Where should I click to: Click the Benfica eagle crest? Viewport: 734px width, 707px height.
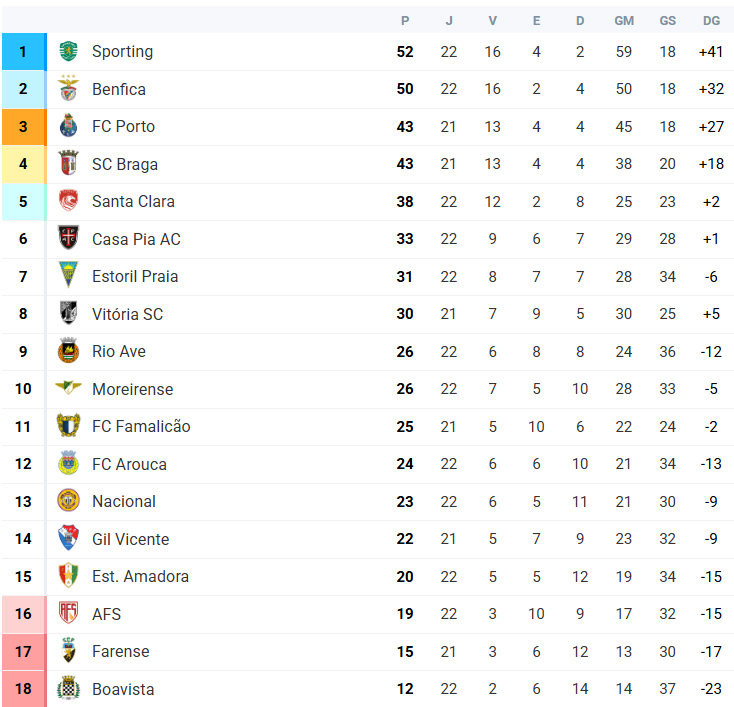pyautogui.click(x=68, y=88)
